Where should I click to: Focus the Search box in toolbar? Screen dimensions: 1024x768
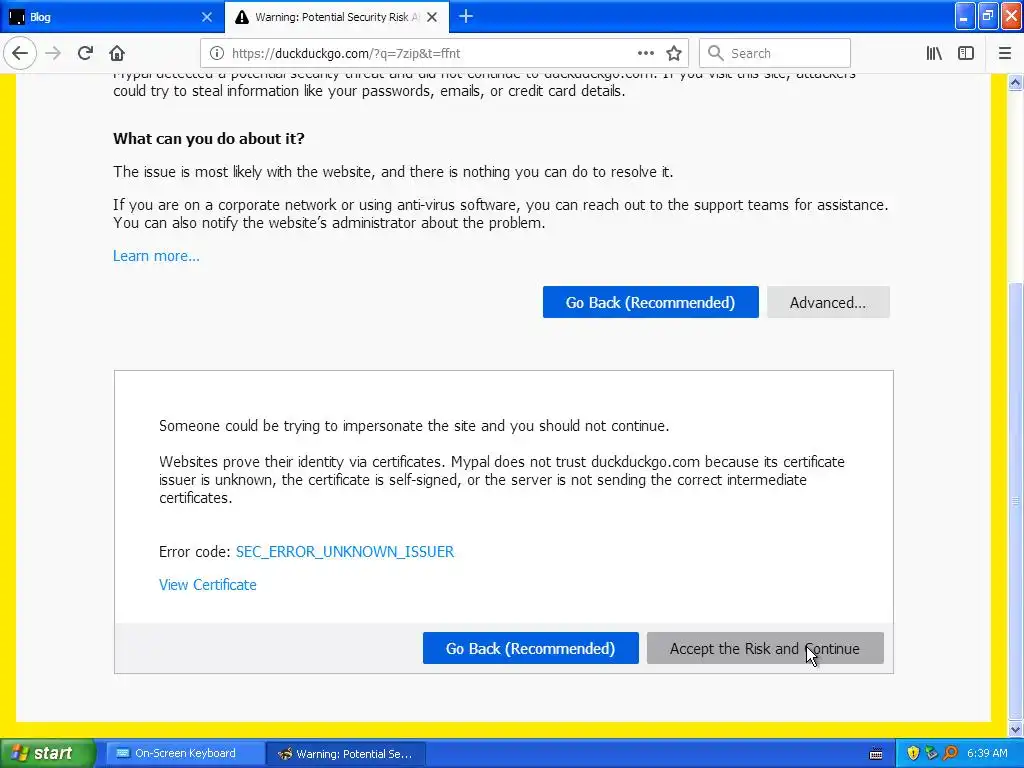[x=775, y=53]
